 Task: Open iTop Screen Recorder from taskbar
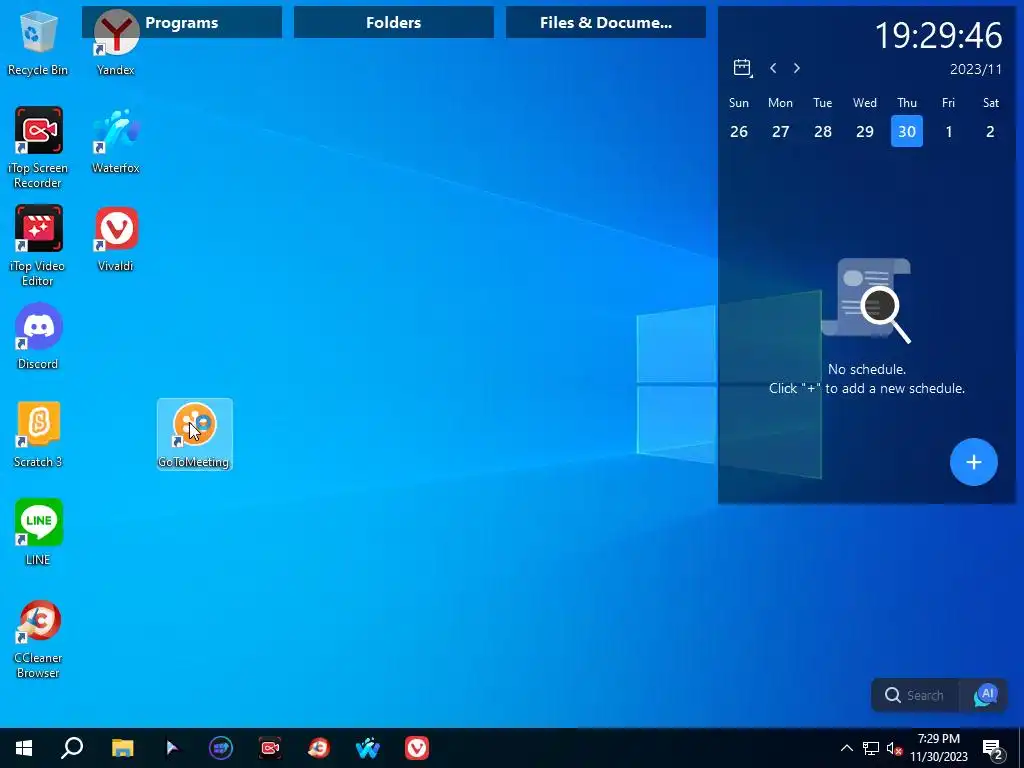(x=270, y=748)
